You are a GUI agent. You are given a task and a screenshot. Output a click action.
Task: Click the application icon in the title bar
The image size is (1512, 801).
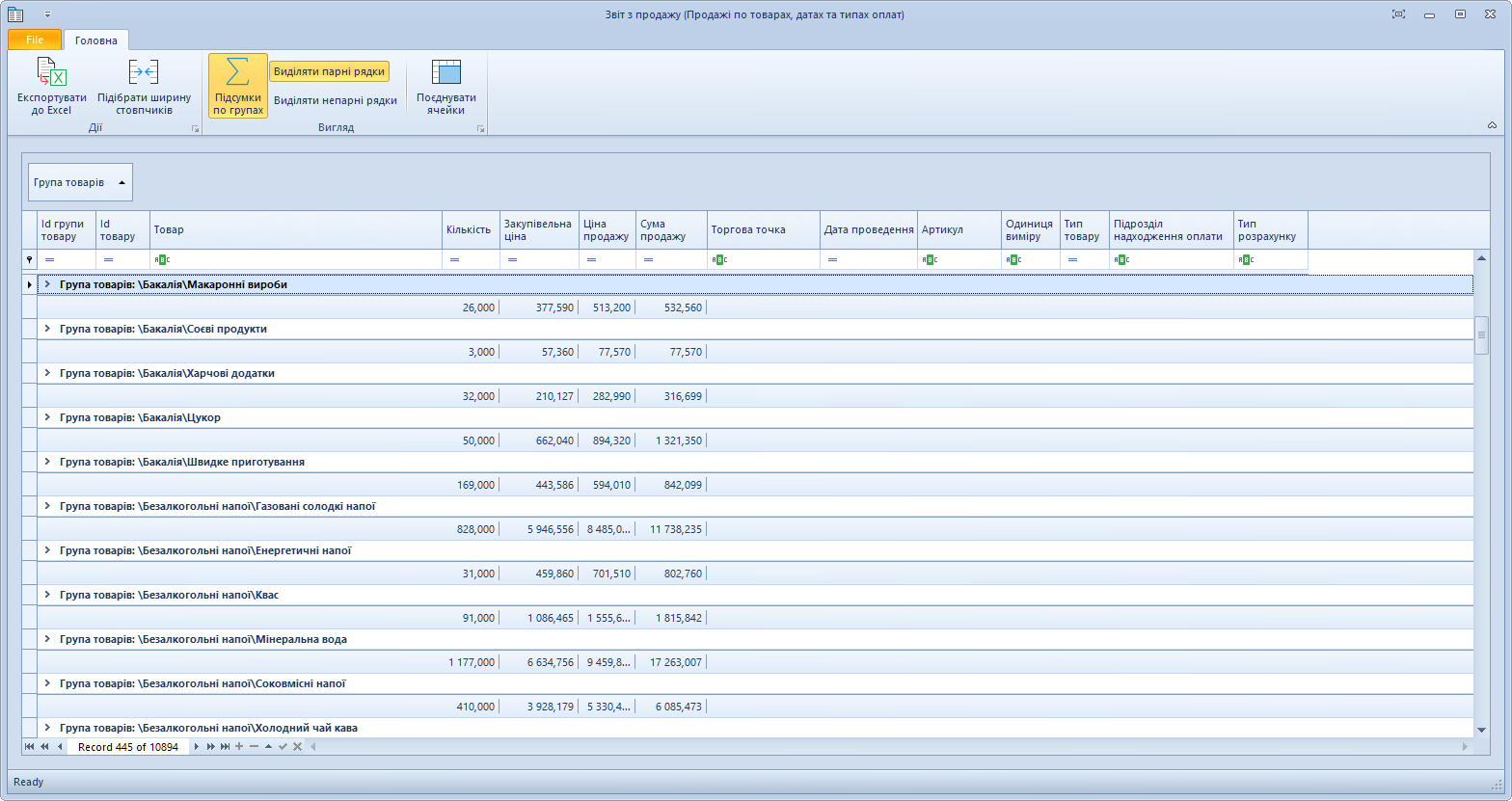15,14
